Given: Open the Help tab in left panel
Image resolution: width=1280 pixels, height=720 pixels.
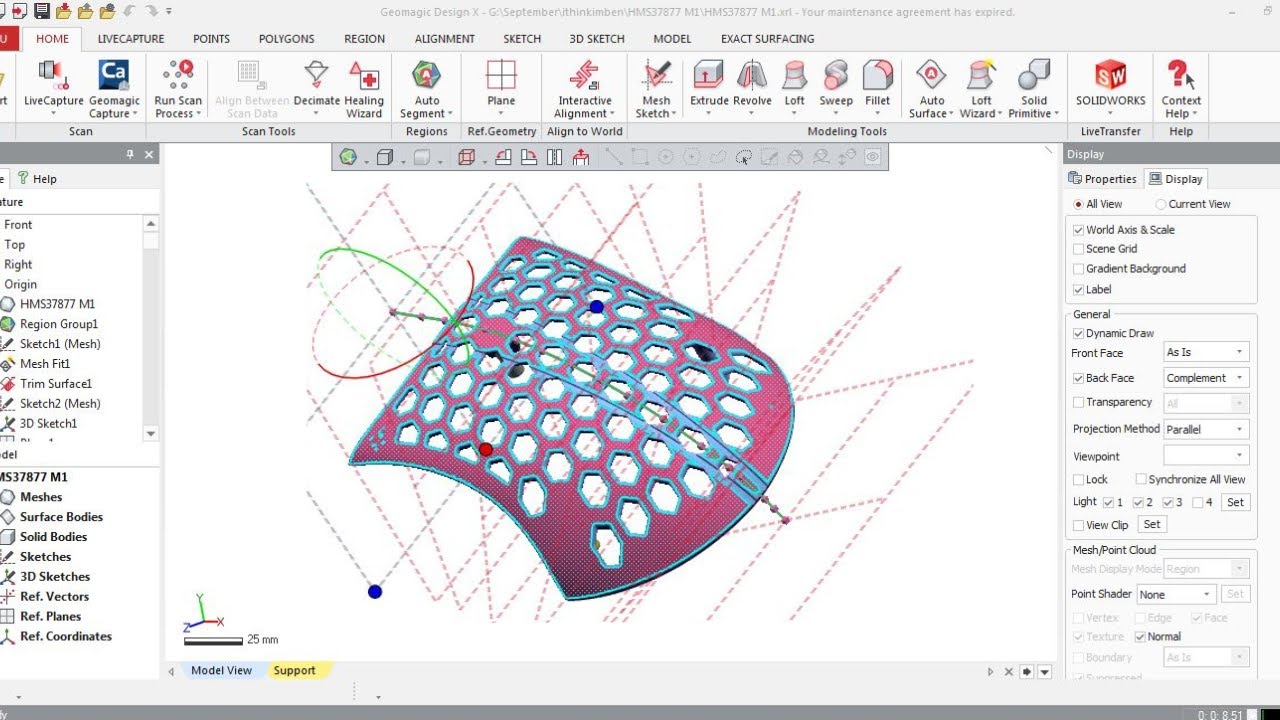Looking at the screenshot, I should coord(37,179).
